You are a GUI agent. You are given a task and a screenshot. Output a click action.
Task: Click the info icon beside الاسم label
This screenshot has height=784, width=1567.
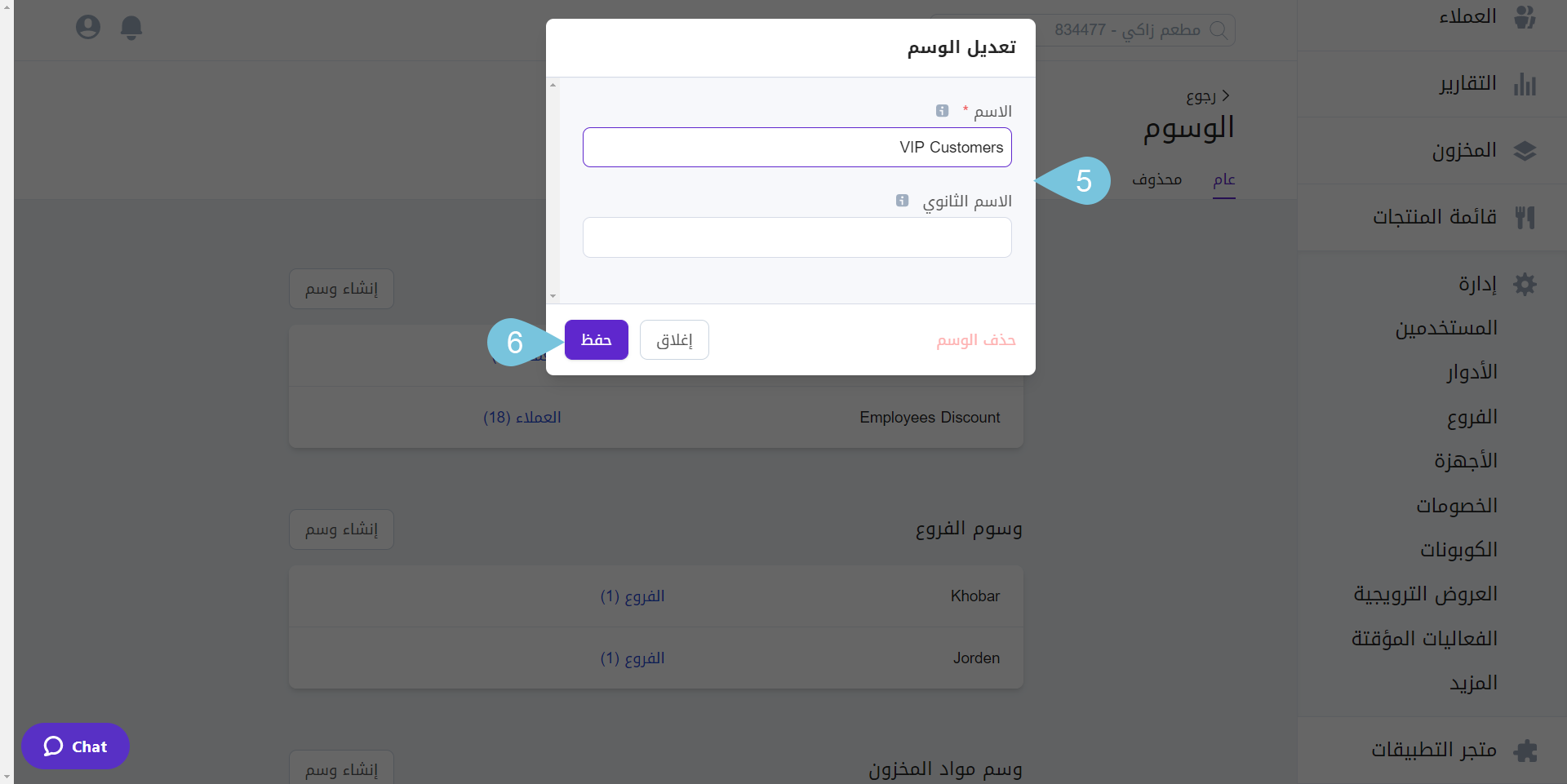942,111
